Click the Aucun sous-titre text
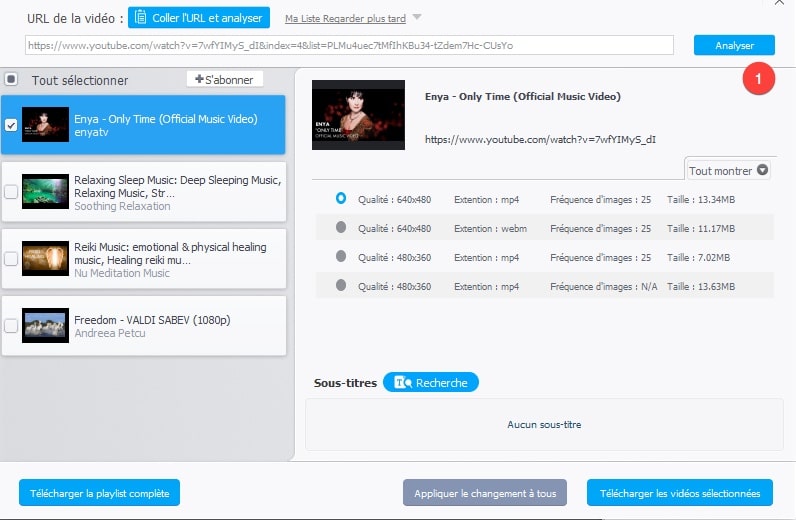796x520 pixels. [544, 425]
